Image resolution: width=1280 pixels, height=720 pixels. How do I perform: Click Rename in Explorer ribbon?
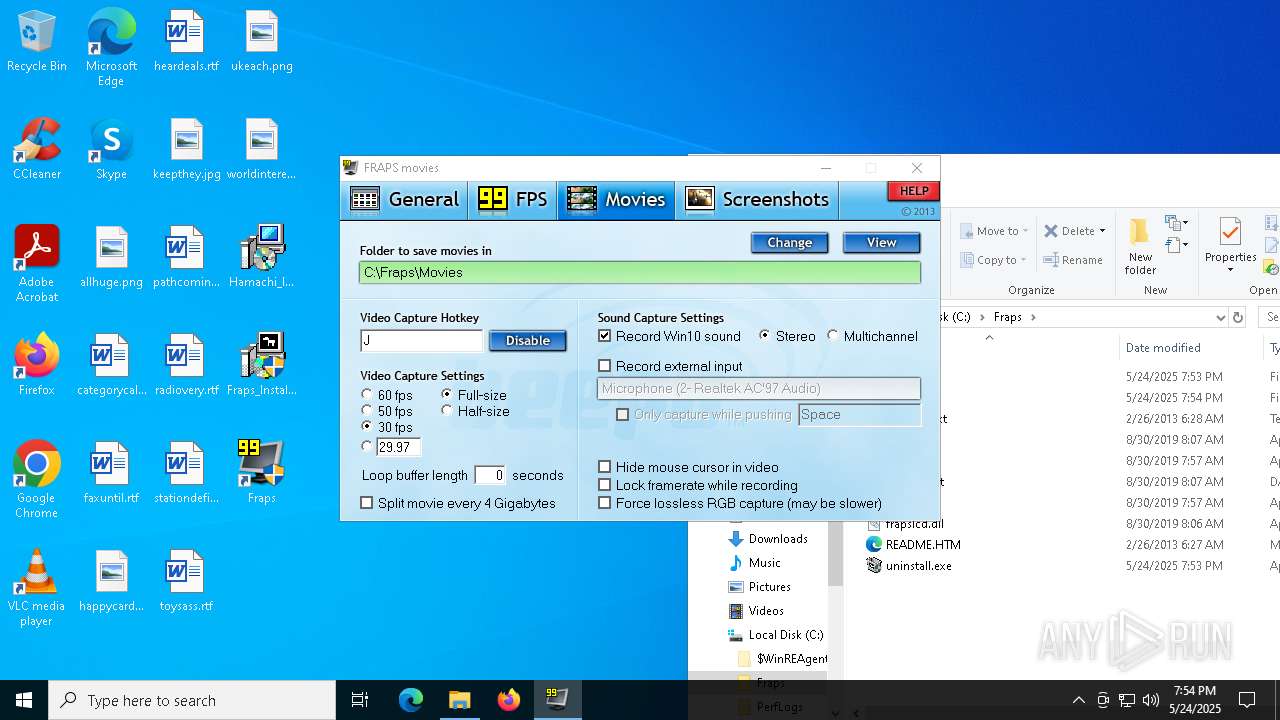[1073, 260]
